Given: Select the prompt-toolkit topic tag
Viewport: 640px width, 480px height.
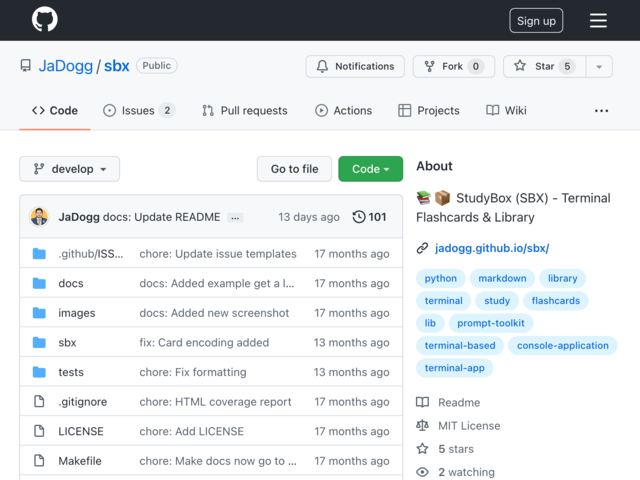Looking at the screenshot, I should click(491, 323).
